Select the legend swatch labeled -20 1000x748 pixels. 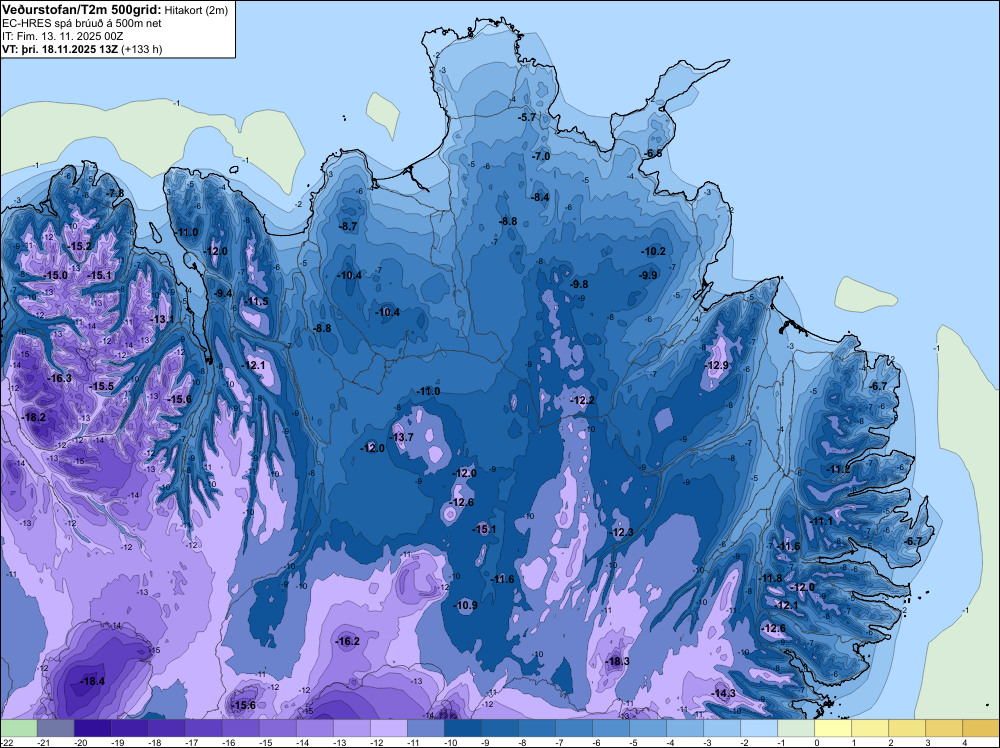(92, 728)
